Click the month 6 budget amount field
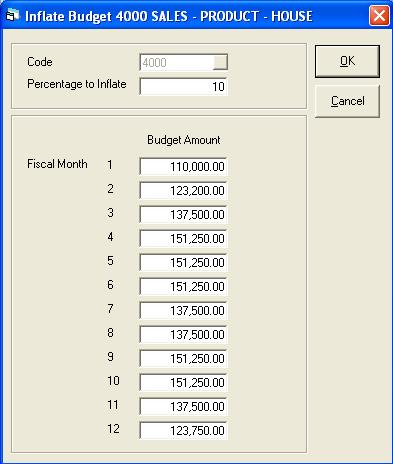 tap(183, 286)
